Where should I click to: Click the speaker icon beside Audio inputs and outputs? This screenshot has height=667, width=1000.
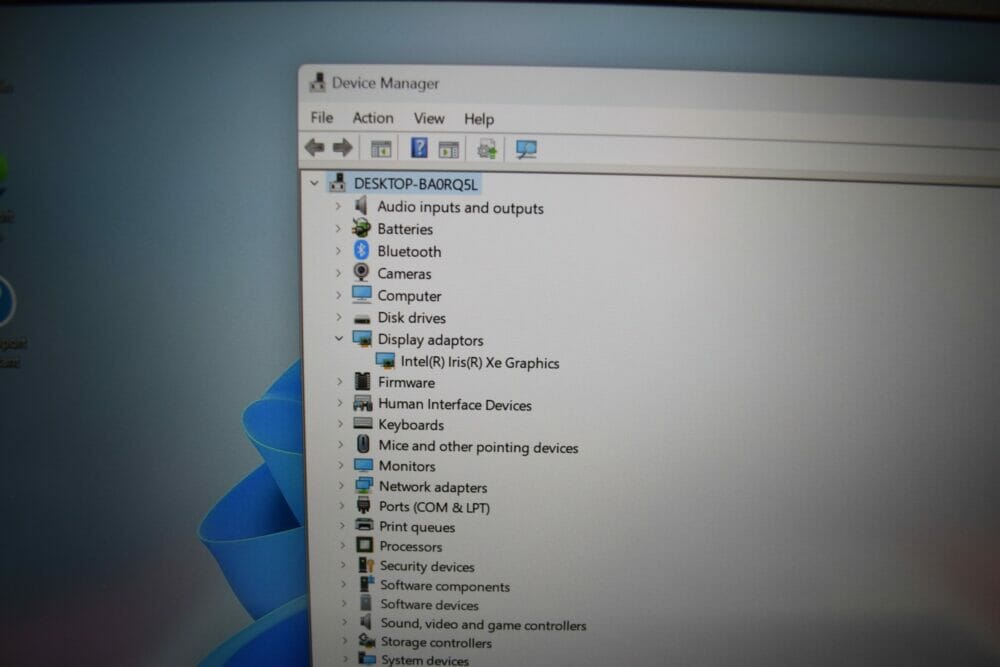(x=362, y=205)
